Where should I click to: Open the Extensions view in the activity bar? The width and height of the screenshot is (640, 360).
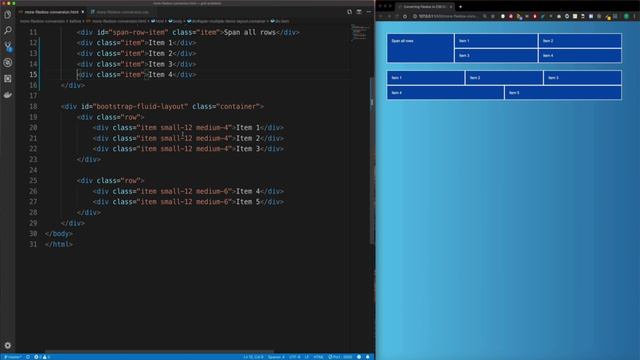7,78
